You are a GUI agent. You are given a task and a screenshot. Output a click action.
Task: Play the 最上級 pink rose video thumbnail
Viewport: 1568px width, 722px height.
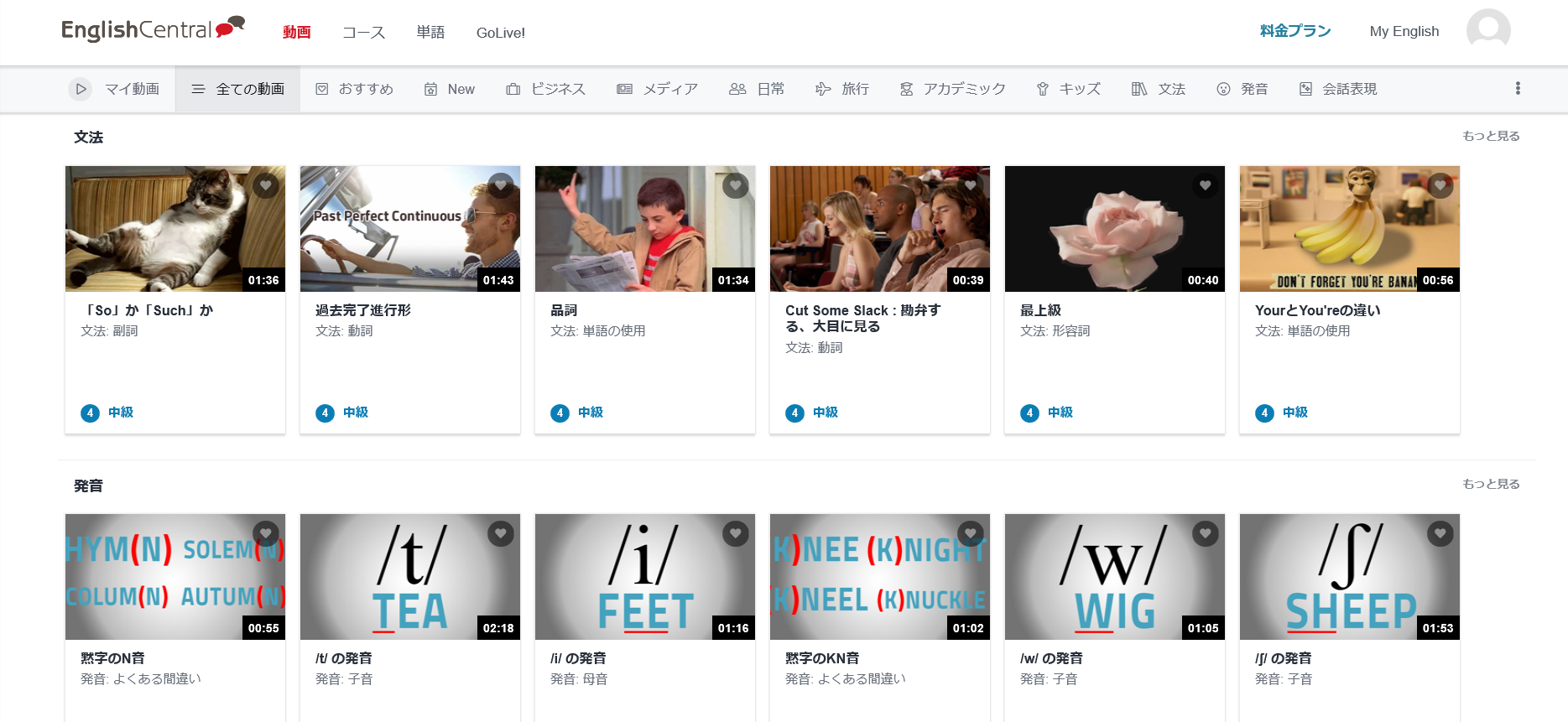tap(1114, 229)
